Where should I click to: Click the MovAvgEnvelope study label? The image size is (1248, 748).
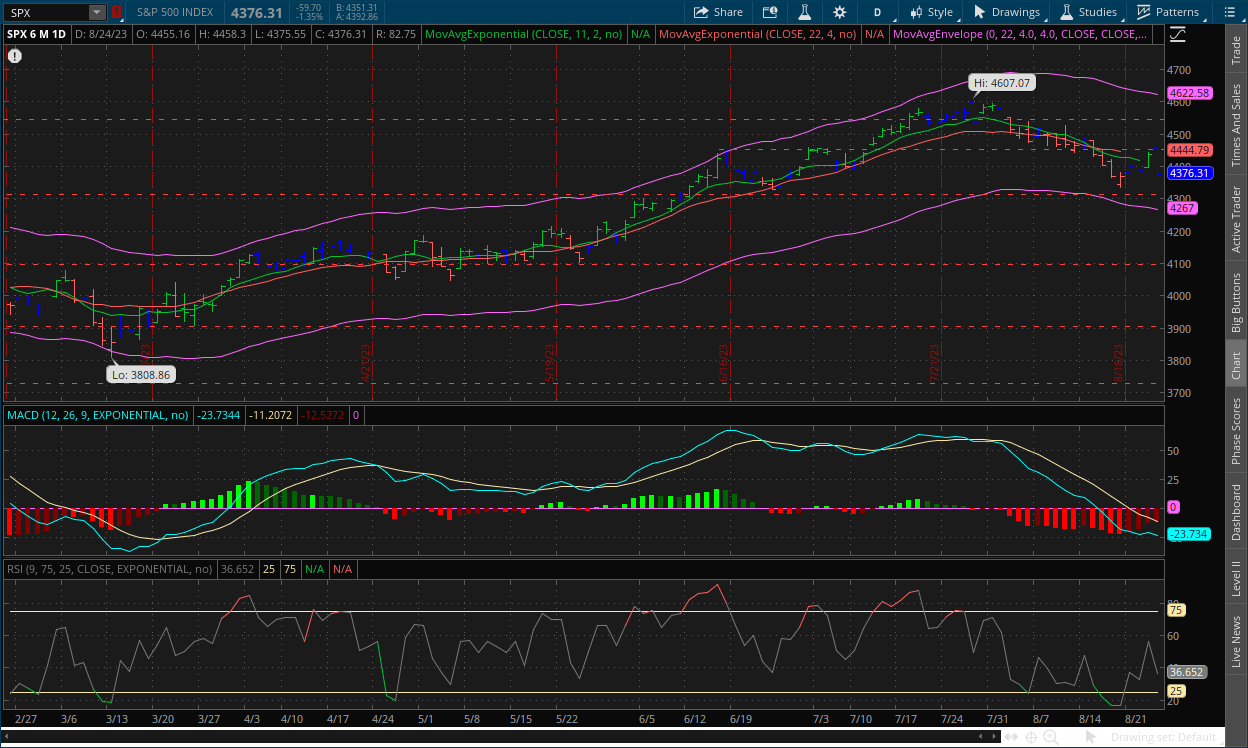click(1020, 33)
